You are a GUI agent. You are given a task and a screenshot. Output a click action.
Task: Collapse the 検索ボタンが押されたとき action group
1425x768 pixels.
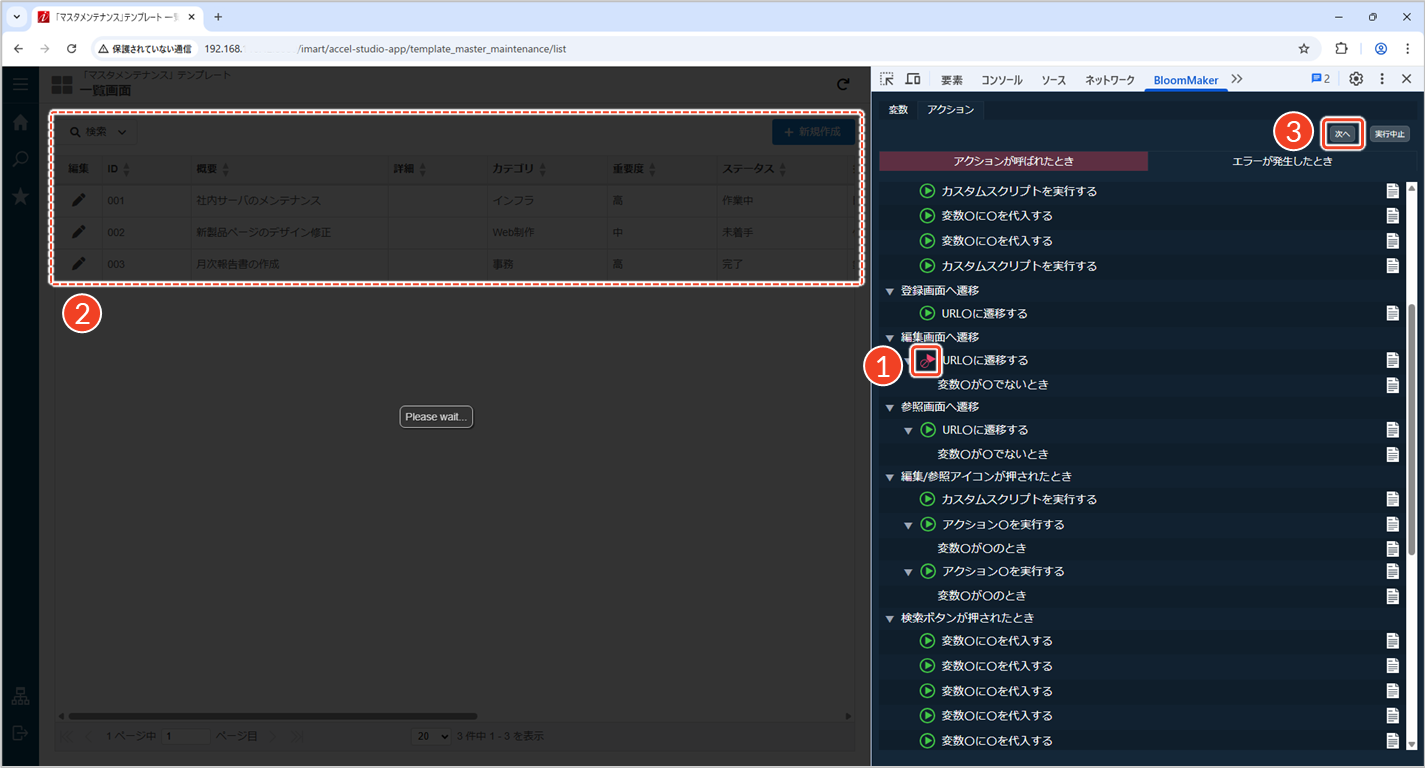point(890,619)
